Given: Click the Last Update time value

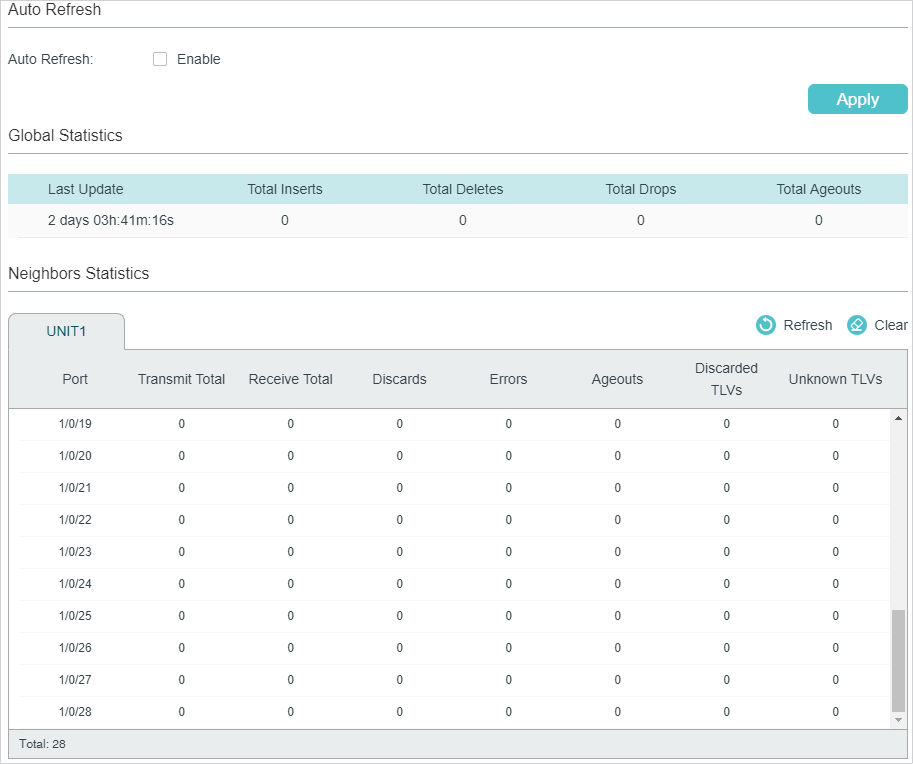Looking at the screenshot, I should coord(111,220).
